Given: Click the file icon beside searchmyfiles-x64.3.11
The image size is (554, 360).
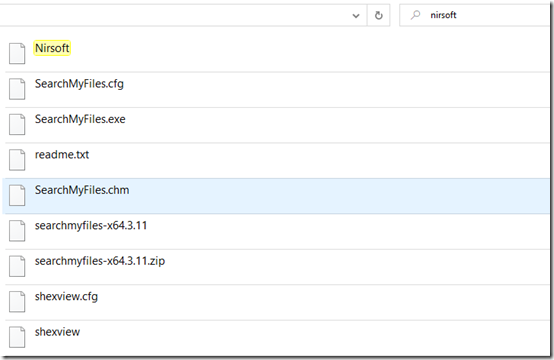Looking at the screenshot, I should (17, 231).
